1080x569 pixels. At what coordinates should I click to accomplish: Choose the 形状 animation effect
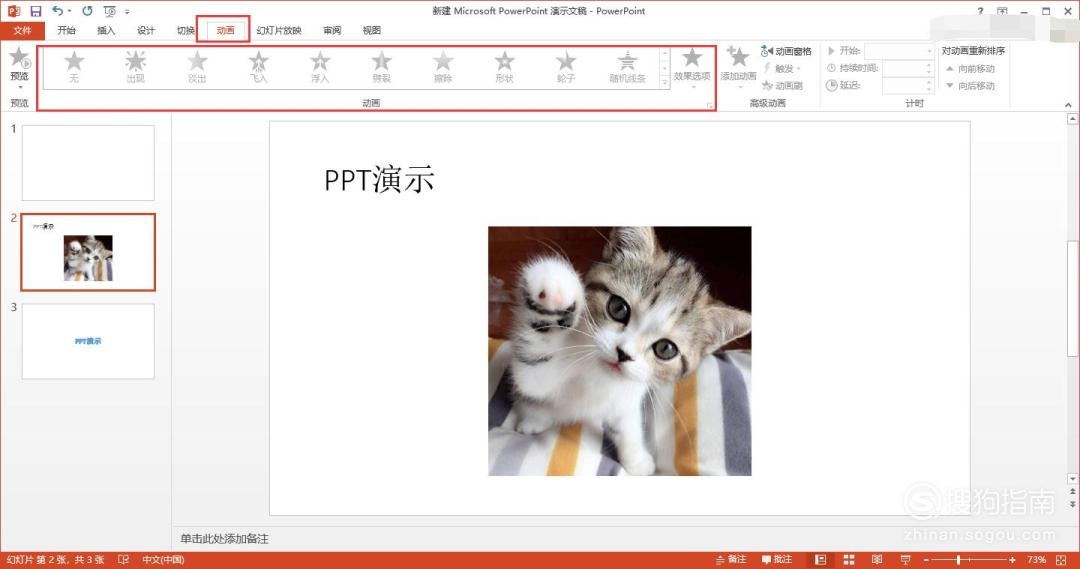504,67
